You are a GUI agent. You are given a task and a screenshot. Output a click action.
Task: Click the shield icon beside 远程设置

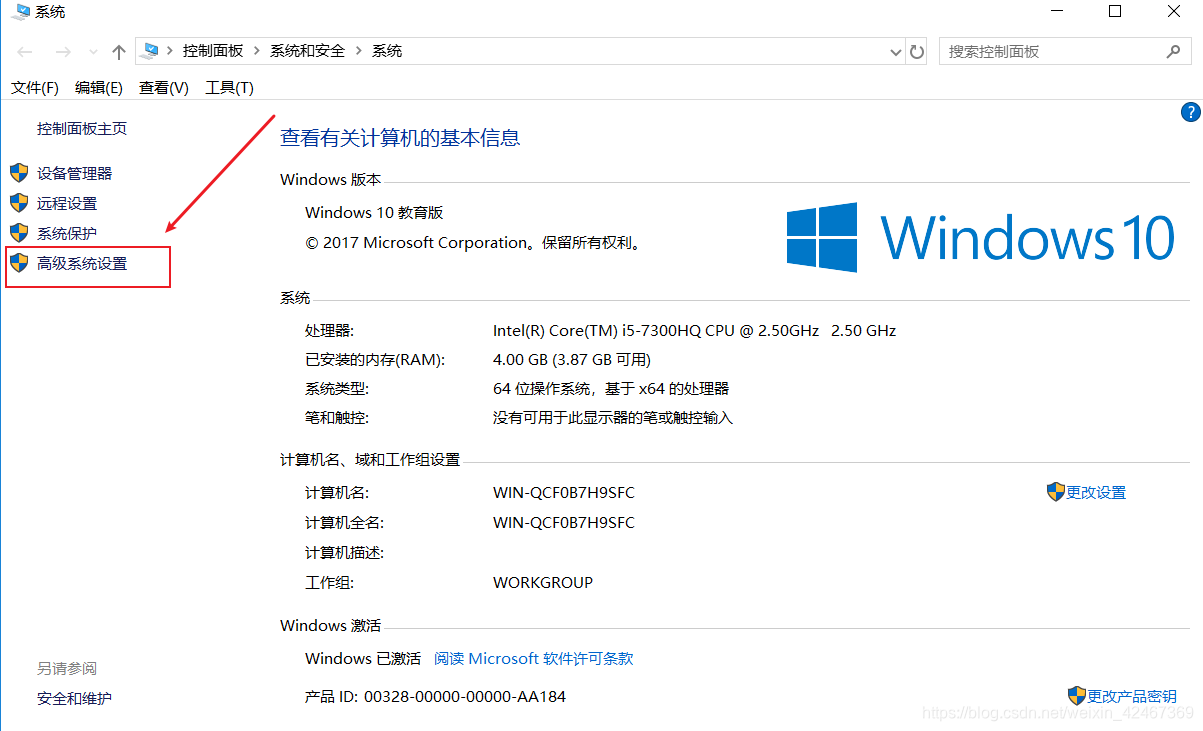pos(19,203)
